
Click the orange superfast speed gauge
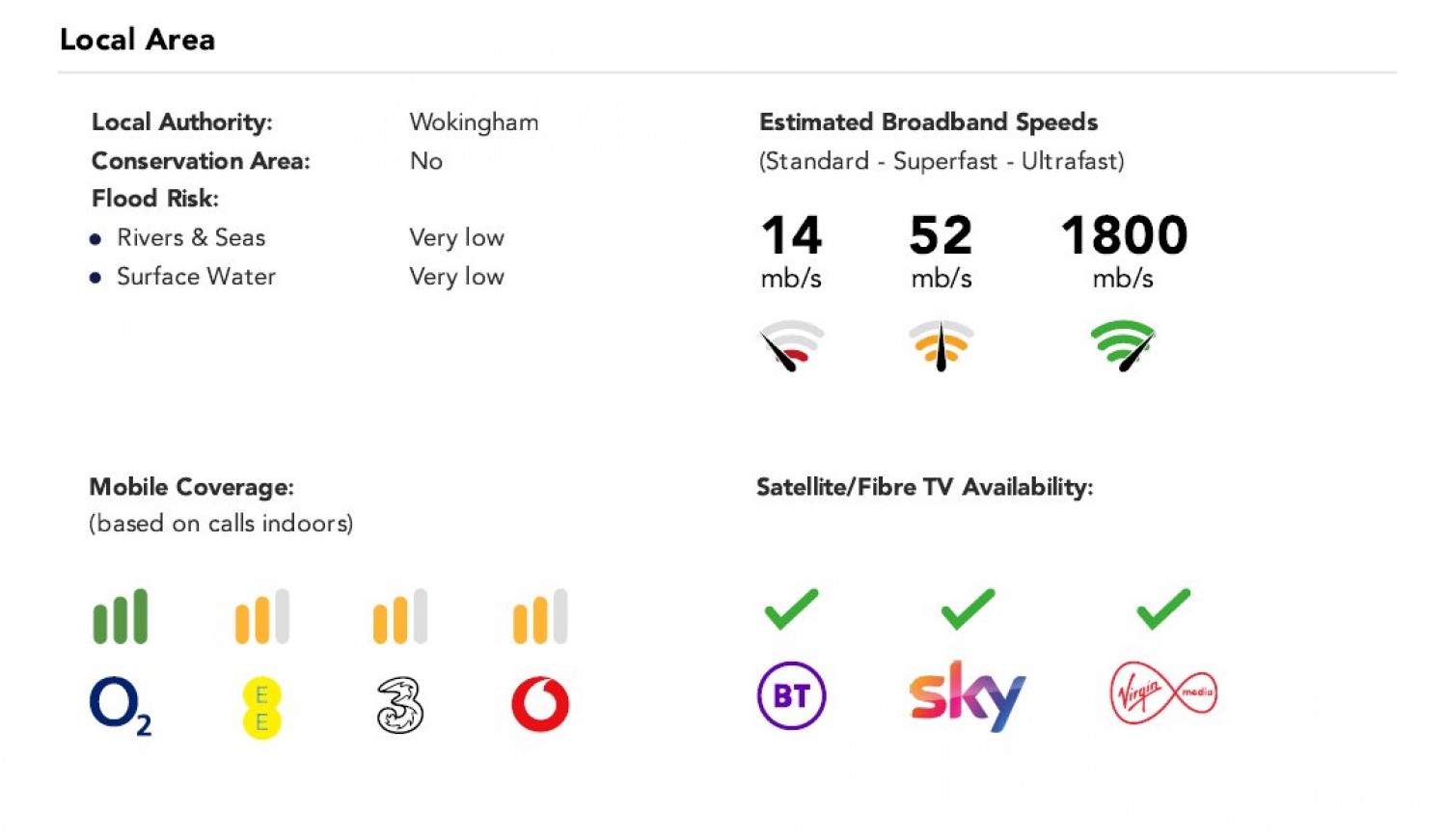click(x=942, y=345)
